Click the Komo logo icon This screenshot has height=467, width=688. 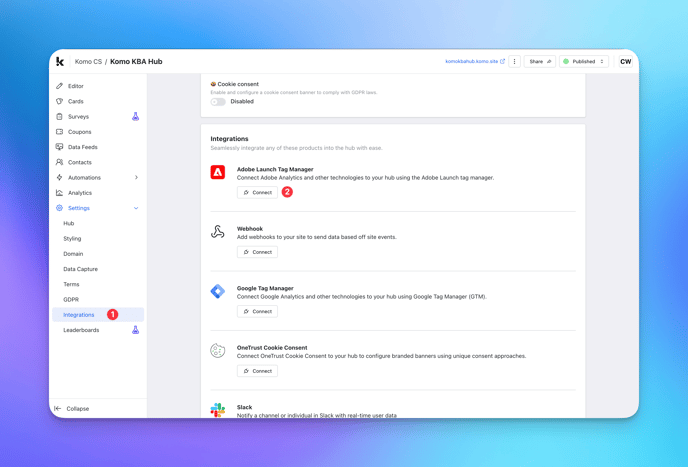tap(60, 61)
